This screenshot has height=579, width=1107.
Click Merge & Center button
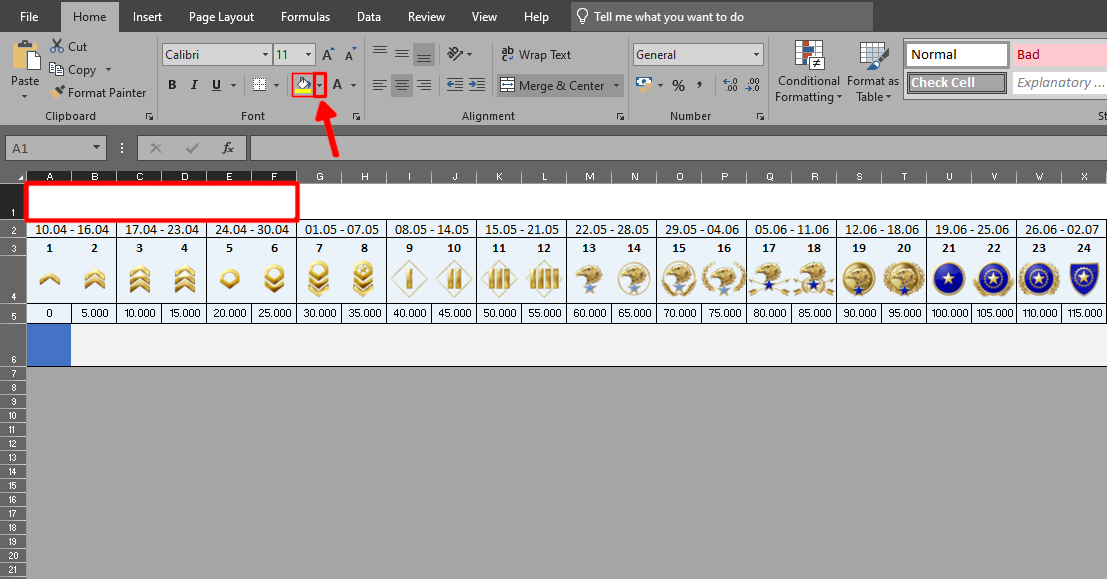553,85
